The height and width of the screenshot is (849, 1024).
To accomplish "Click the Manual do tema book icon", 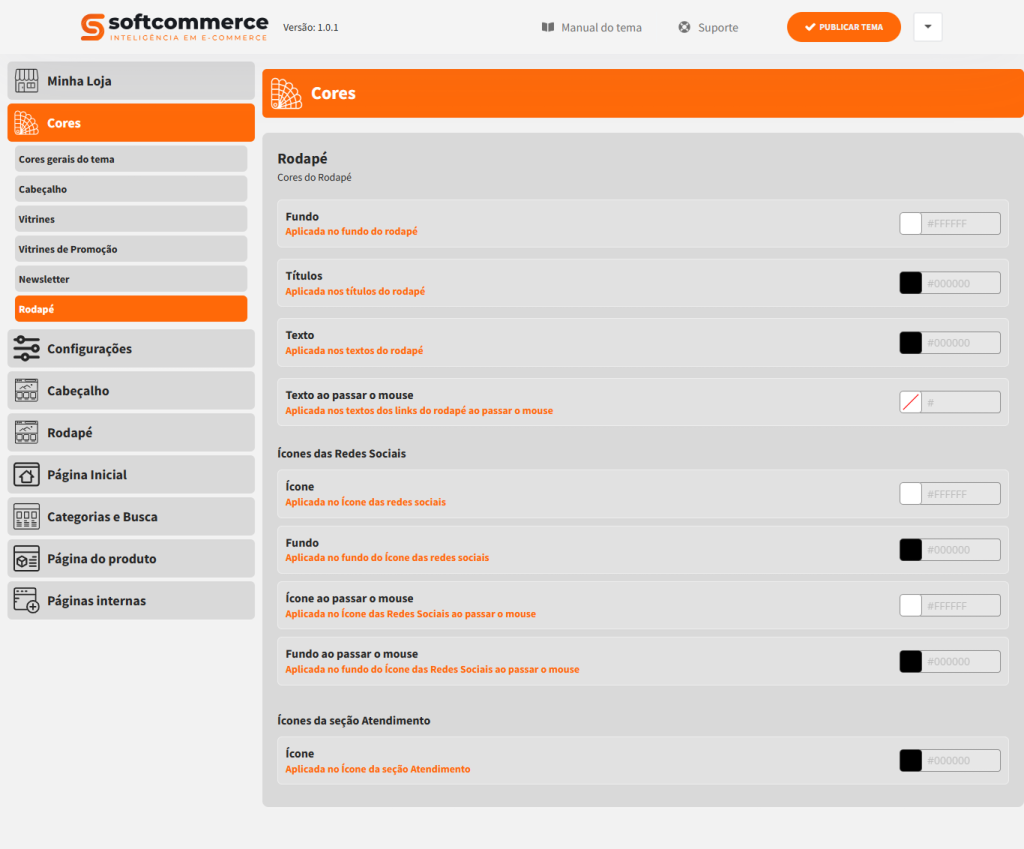I will click(x=548, y=27).
